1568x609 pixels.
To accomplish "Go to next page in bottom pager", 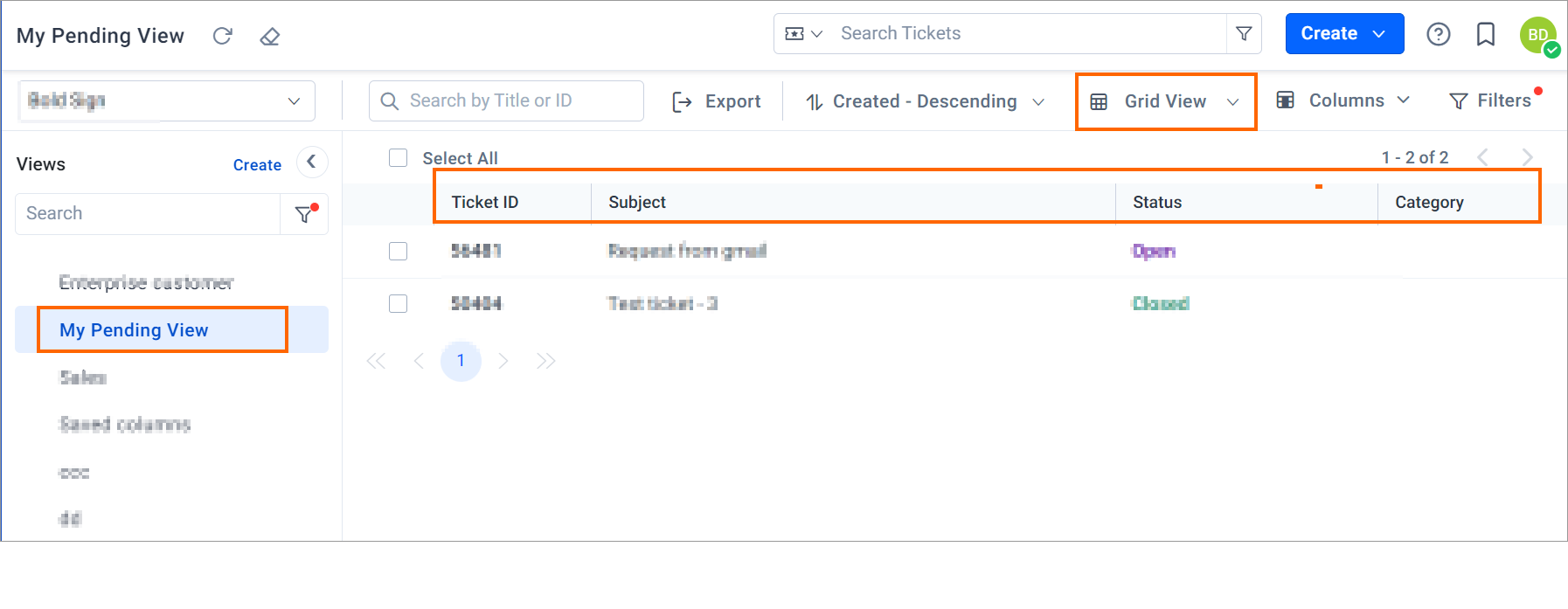I will (x=503, y=361).
